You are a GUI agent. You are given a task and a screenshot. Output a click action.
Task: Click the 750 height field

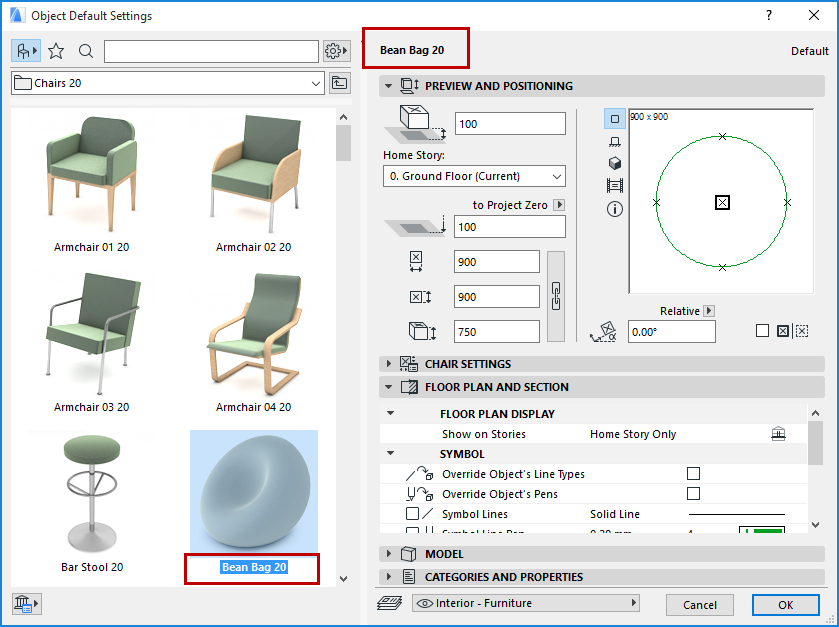[x=497, y=332]
